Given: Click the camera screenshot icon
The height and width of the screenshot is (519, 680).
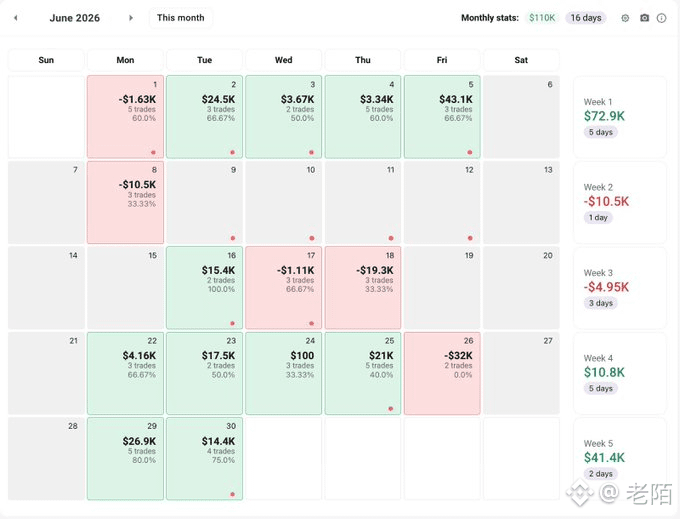Looking at the screenshot, I should pos(644,18).
